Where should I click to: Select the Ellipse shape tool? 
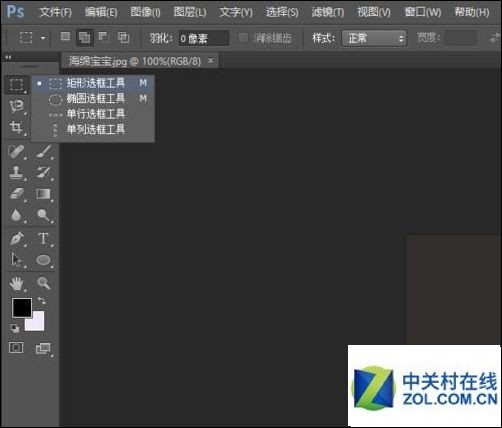[x=44, y=260]
